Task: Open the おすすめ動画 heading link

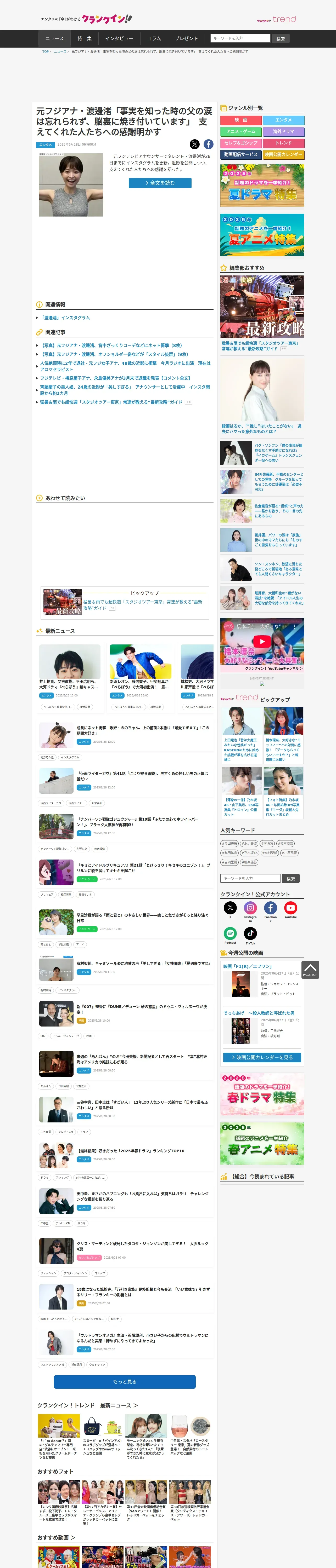Action: pos(56,1538)
